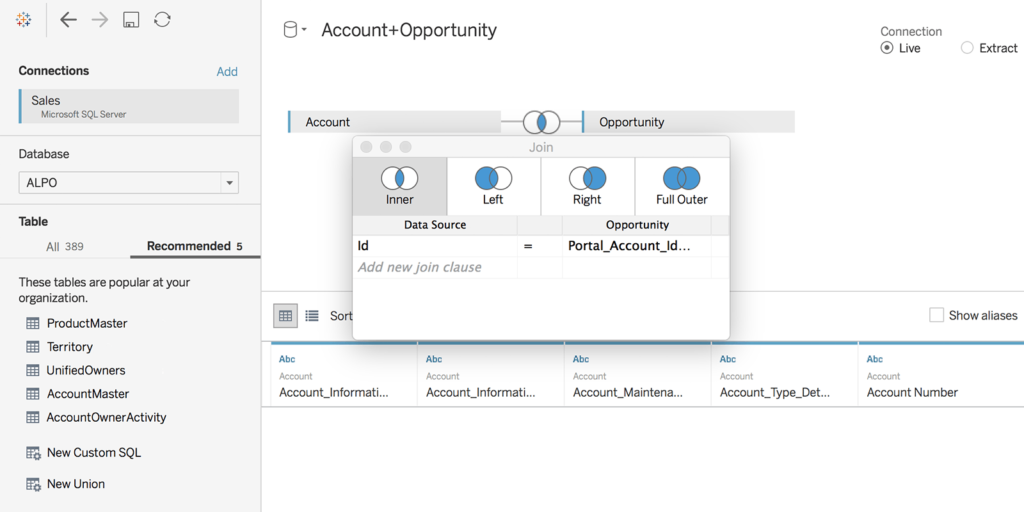Choose the Full Outer join type

click(682, 186)
